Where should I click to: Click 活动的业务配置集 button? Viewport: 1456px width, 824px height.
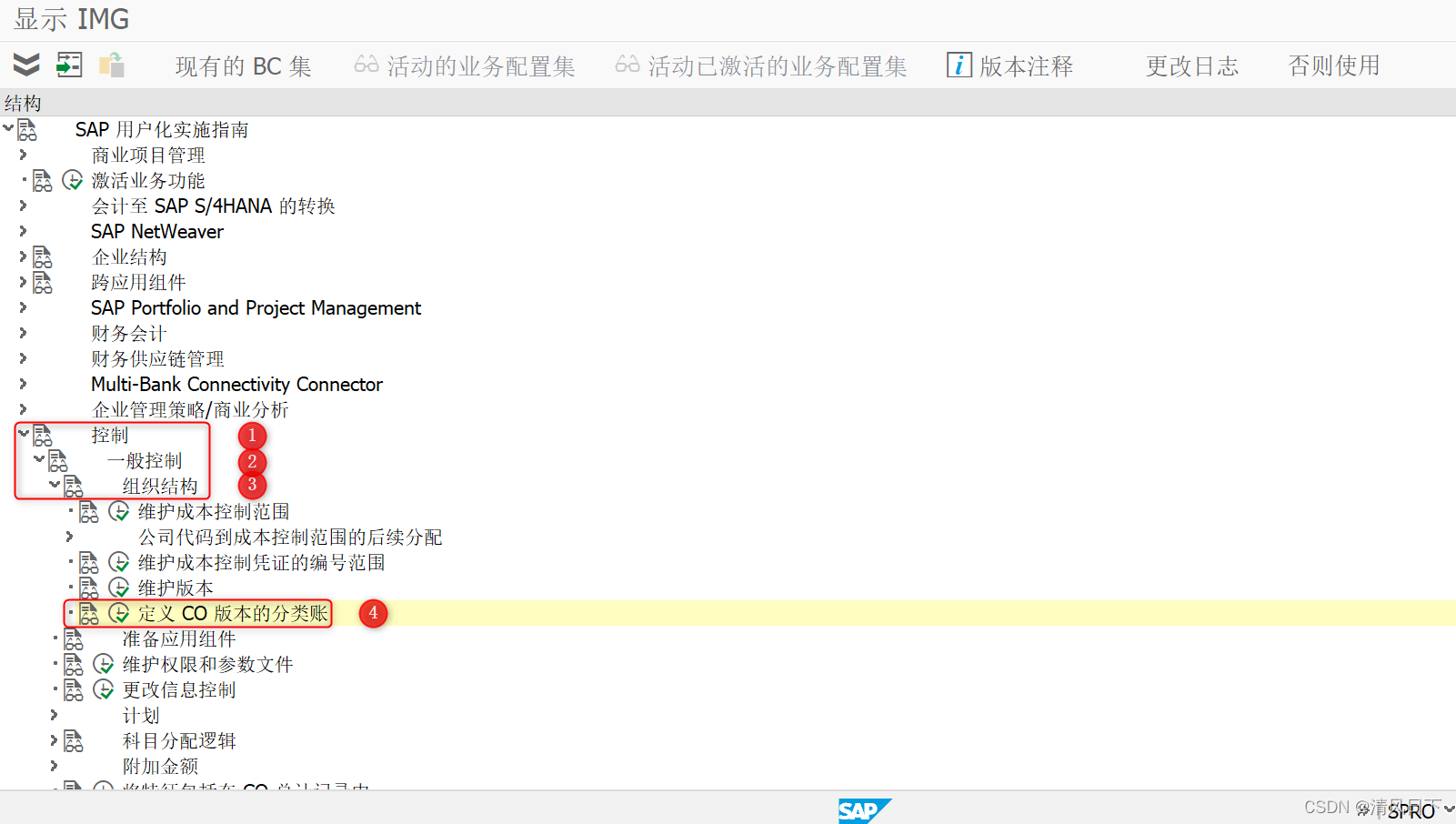(465, 66)
